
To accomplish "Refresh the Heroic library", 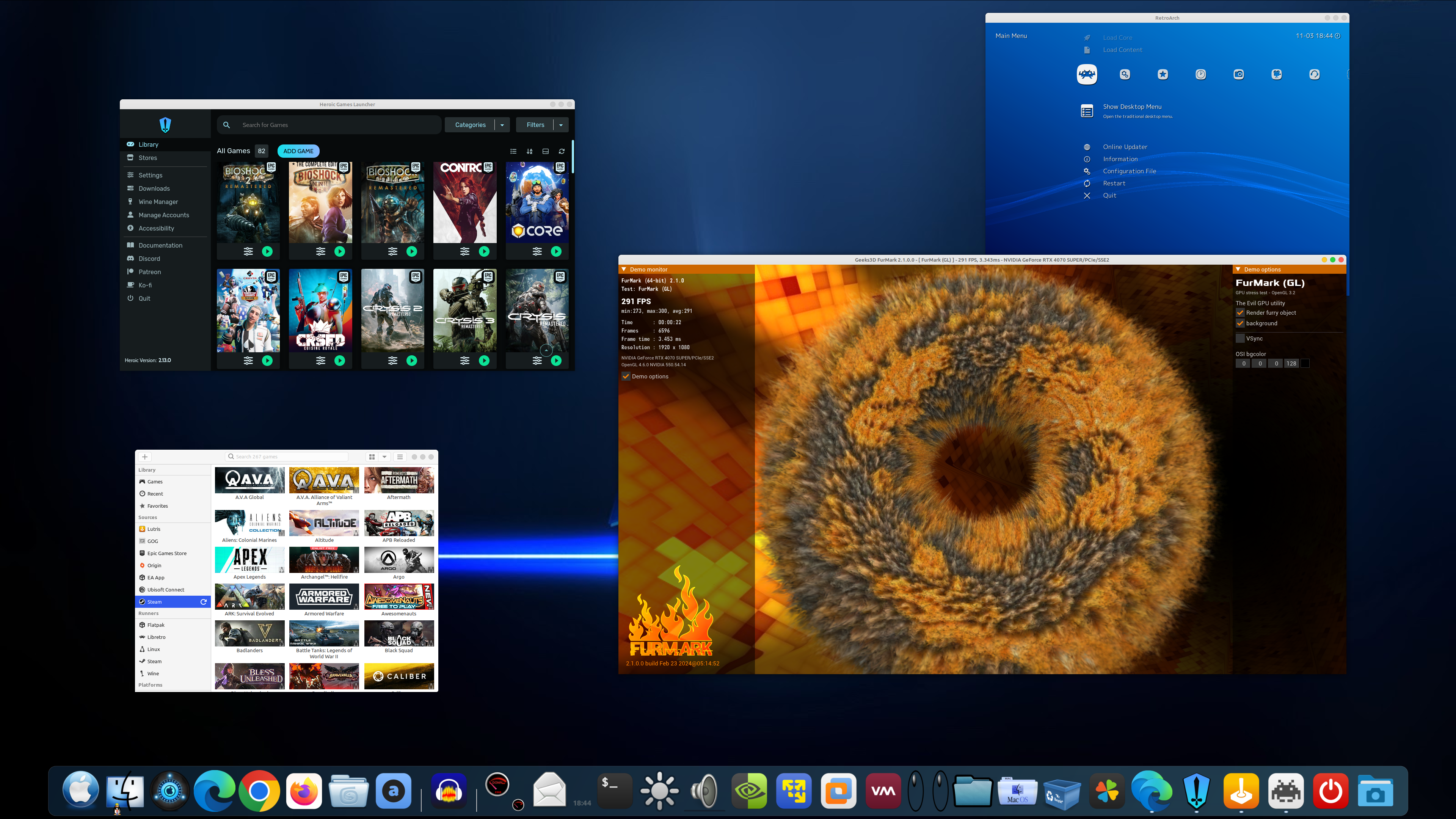I will pos(562,152).
